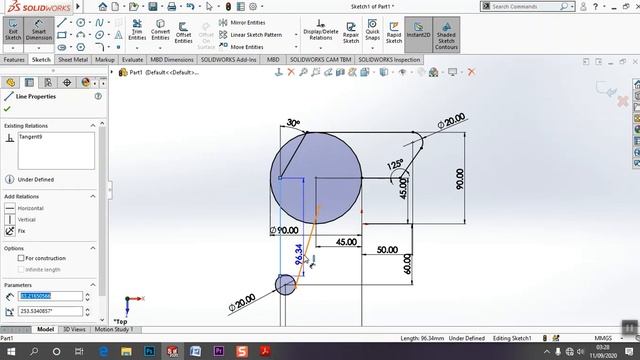Click Rebuild traffic light icon
The height and width of the screenshot is (360, 640).
click(228, 6)
